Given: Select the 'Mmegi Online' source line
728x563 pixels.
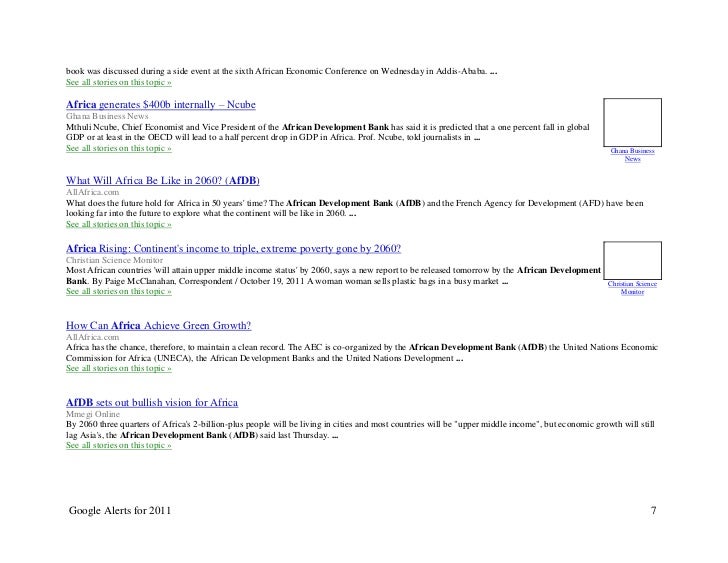Looking at the screenshot, I should (x=93, y=414).
